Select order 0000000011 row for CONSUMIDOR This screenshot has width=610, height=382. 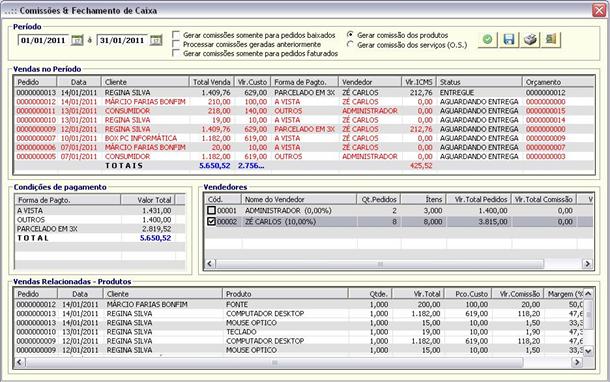click(303, 111)
